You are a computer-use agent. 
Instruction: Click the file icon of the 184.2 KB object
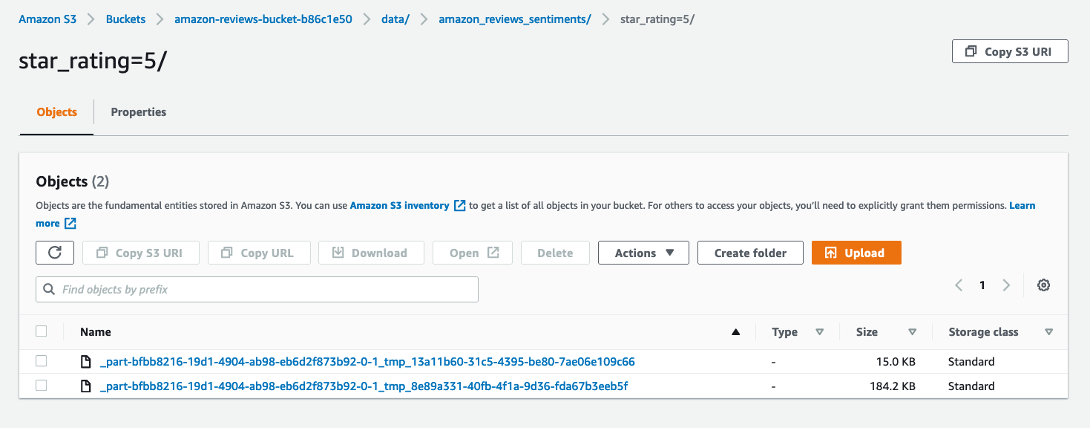pos(86,386)
